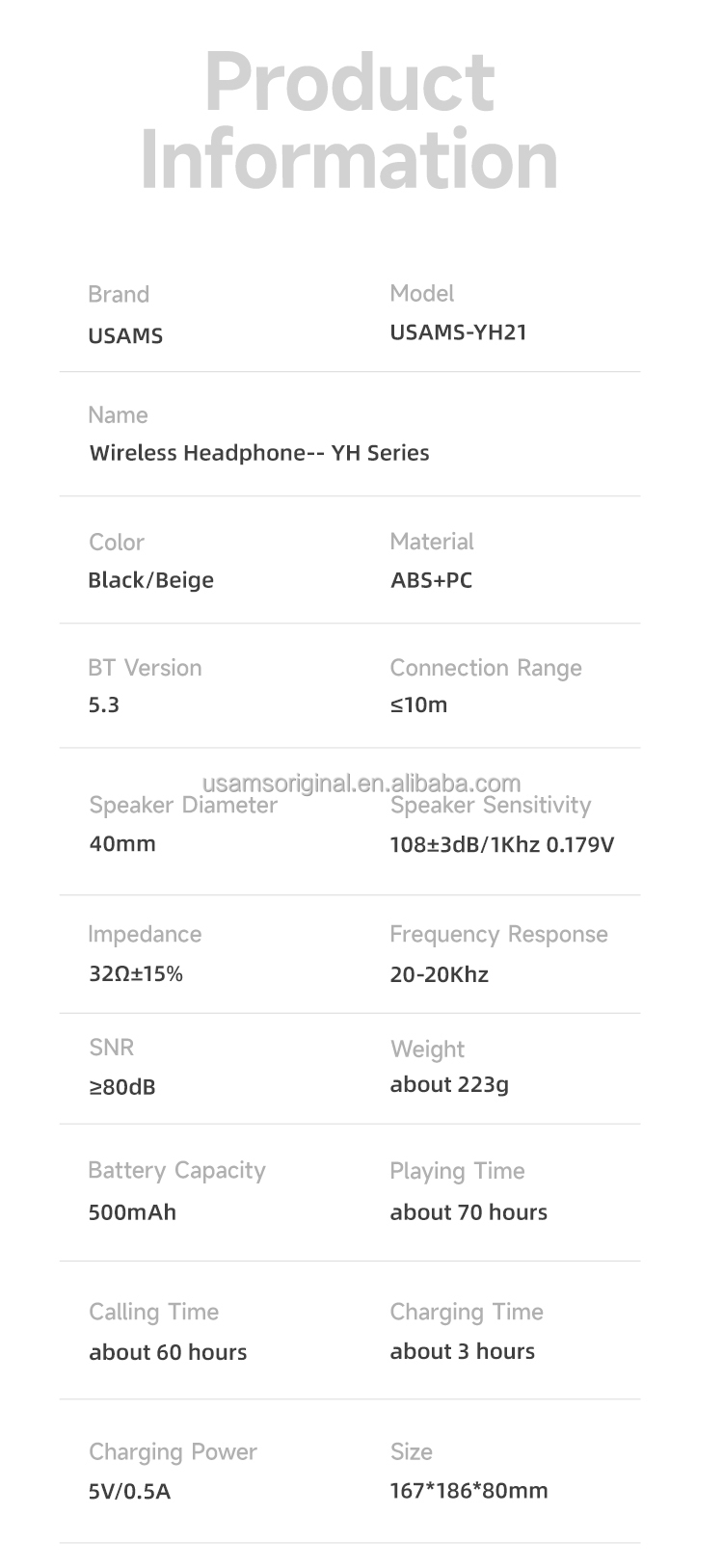Image resolution: width=723 pixels, height=1568 pixels.
Task: Select the about 223g weight text
Action: coord(449,1085)
